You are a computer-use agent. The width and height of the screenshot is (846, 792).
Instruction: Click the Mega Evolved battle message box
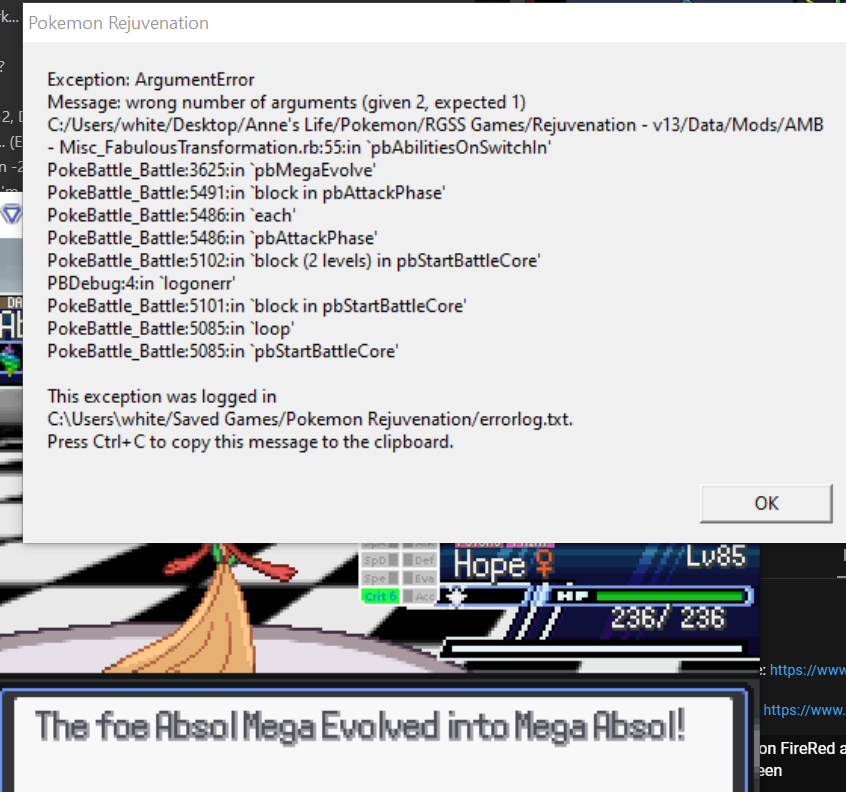(x=373, y=745)
